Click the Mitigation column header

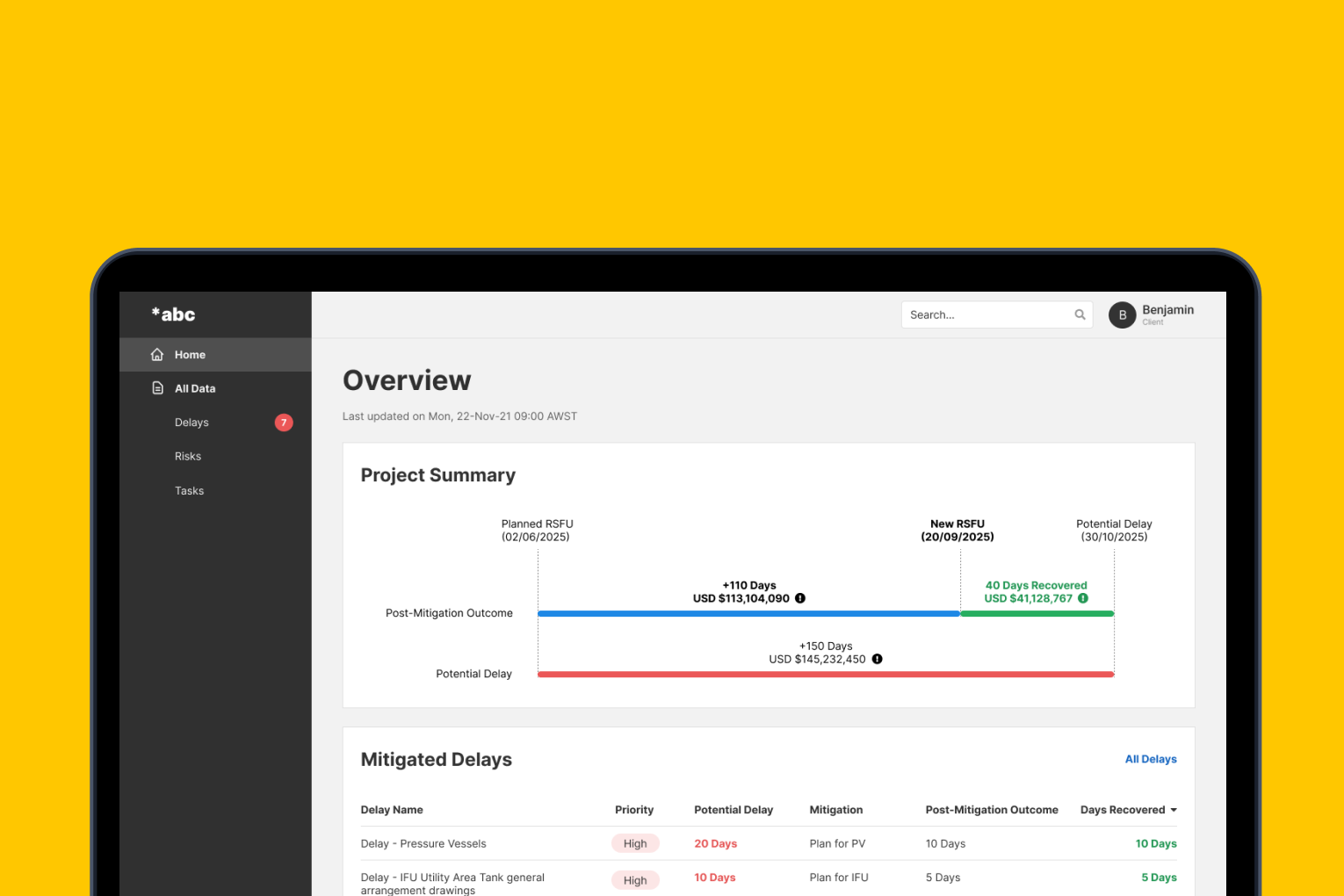point(836,810)
